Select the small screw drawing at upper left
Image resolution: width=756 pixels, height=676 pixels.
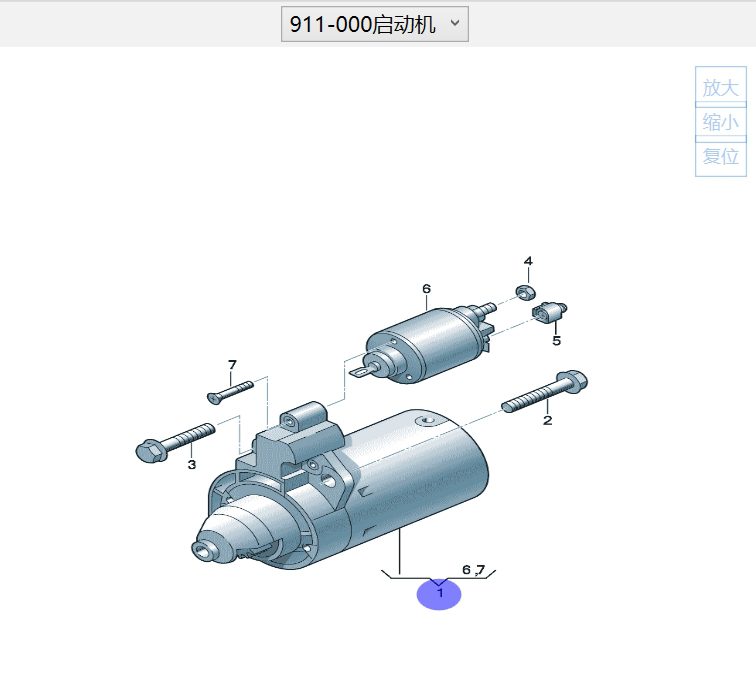tap(232, 391)
